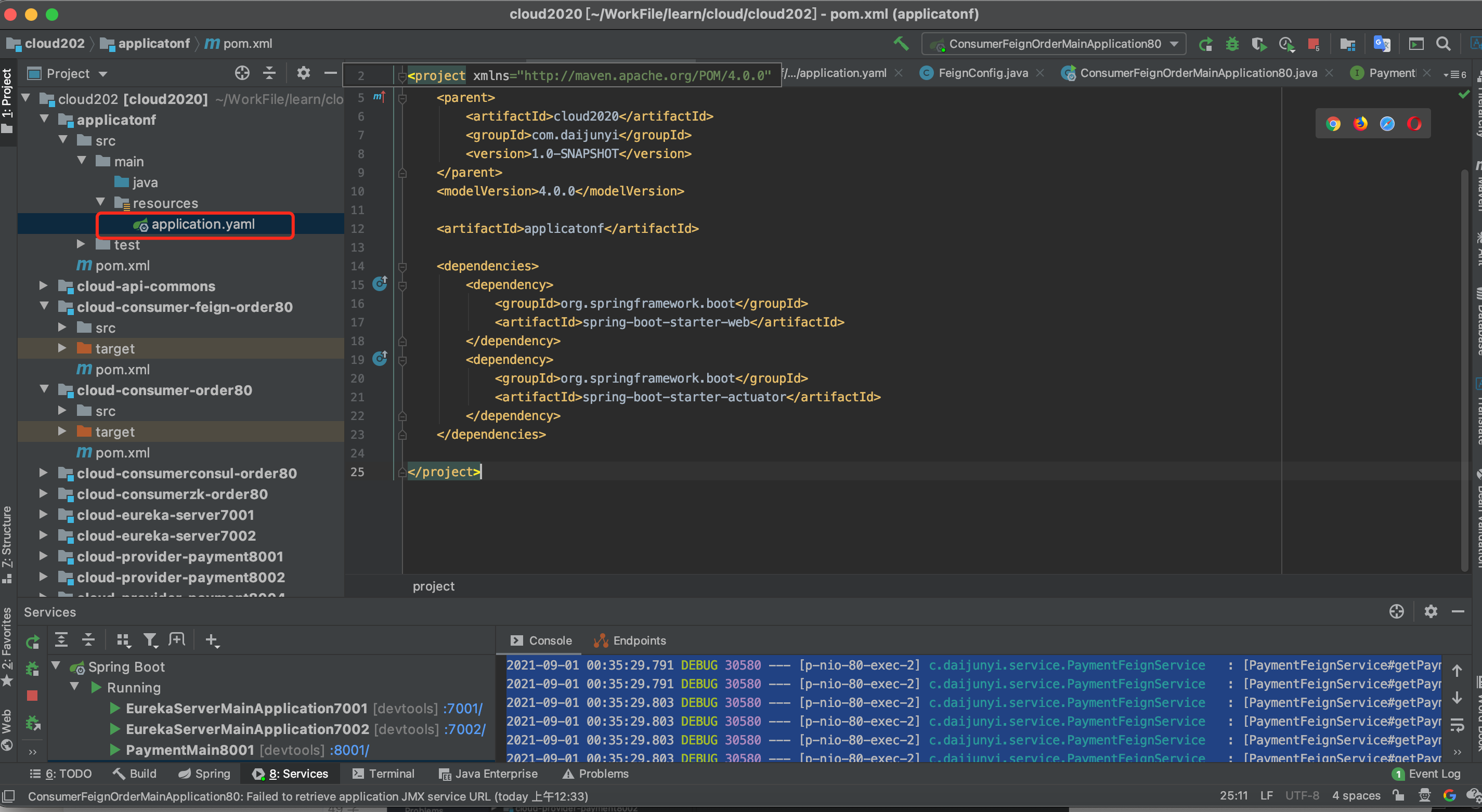Close the FeignConfig.java tab
Image resolution: width=1482 pixels, height=812 pixels.
point(1039,73)
